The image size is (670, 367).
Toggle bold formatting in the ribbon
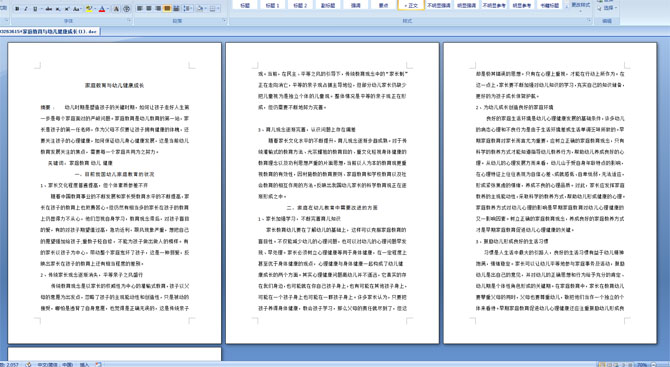(x=17, y=9)
